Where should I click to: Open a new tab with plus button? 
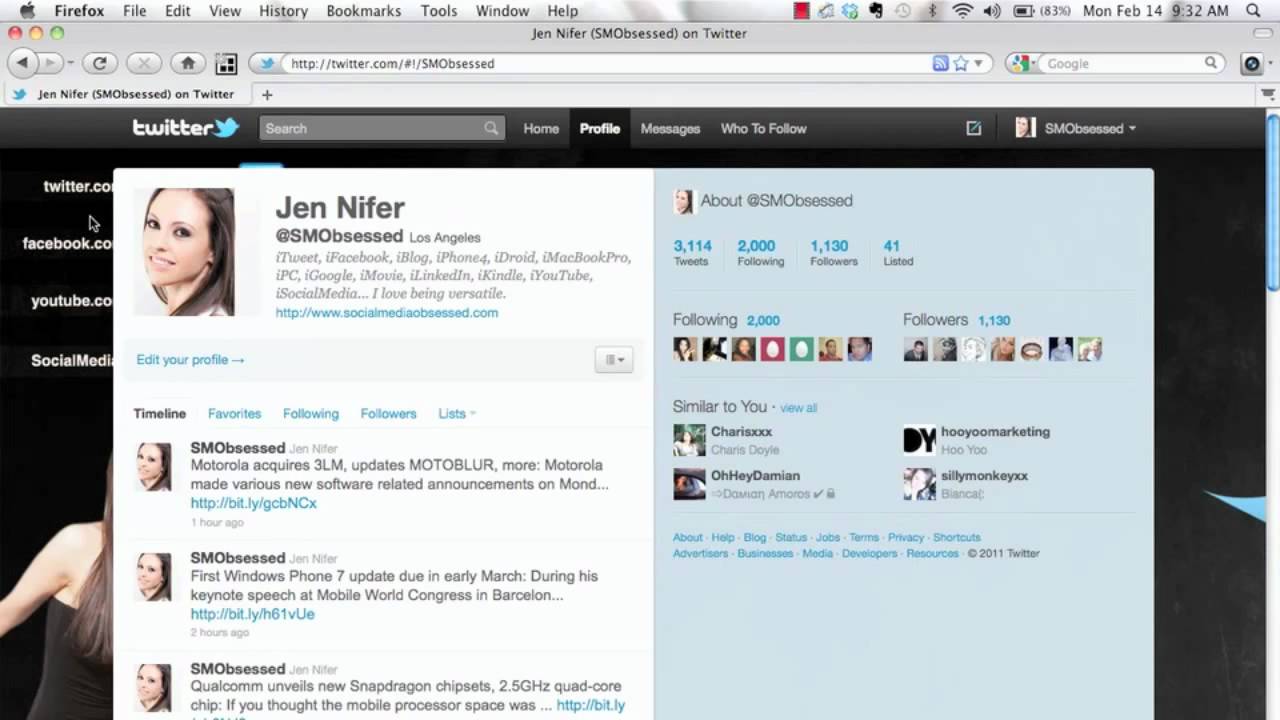[x=267, y=95]
